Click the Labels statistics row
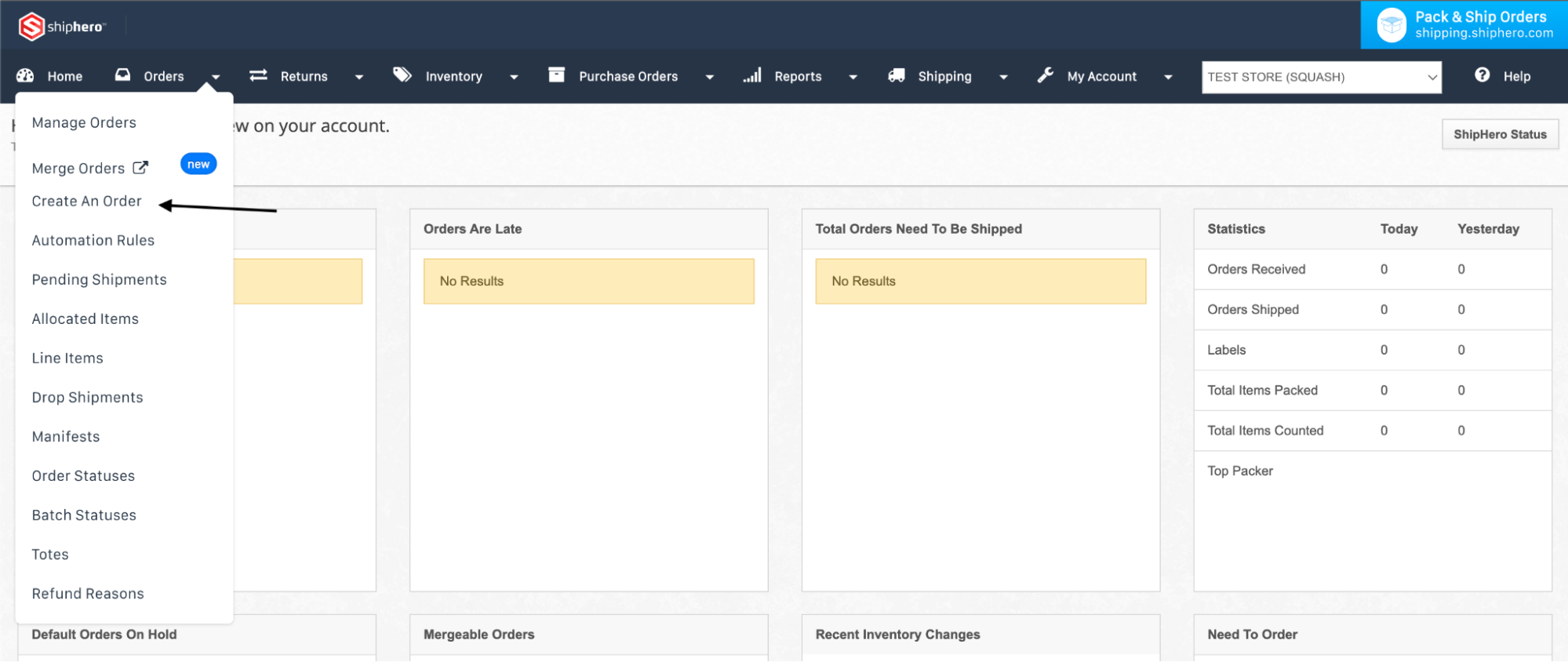 point(1373,350)
